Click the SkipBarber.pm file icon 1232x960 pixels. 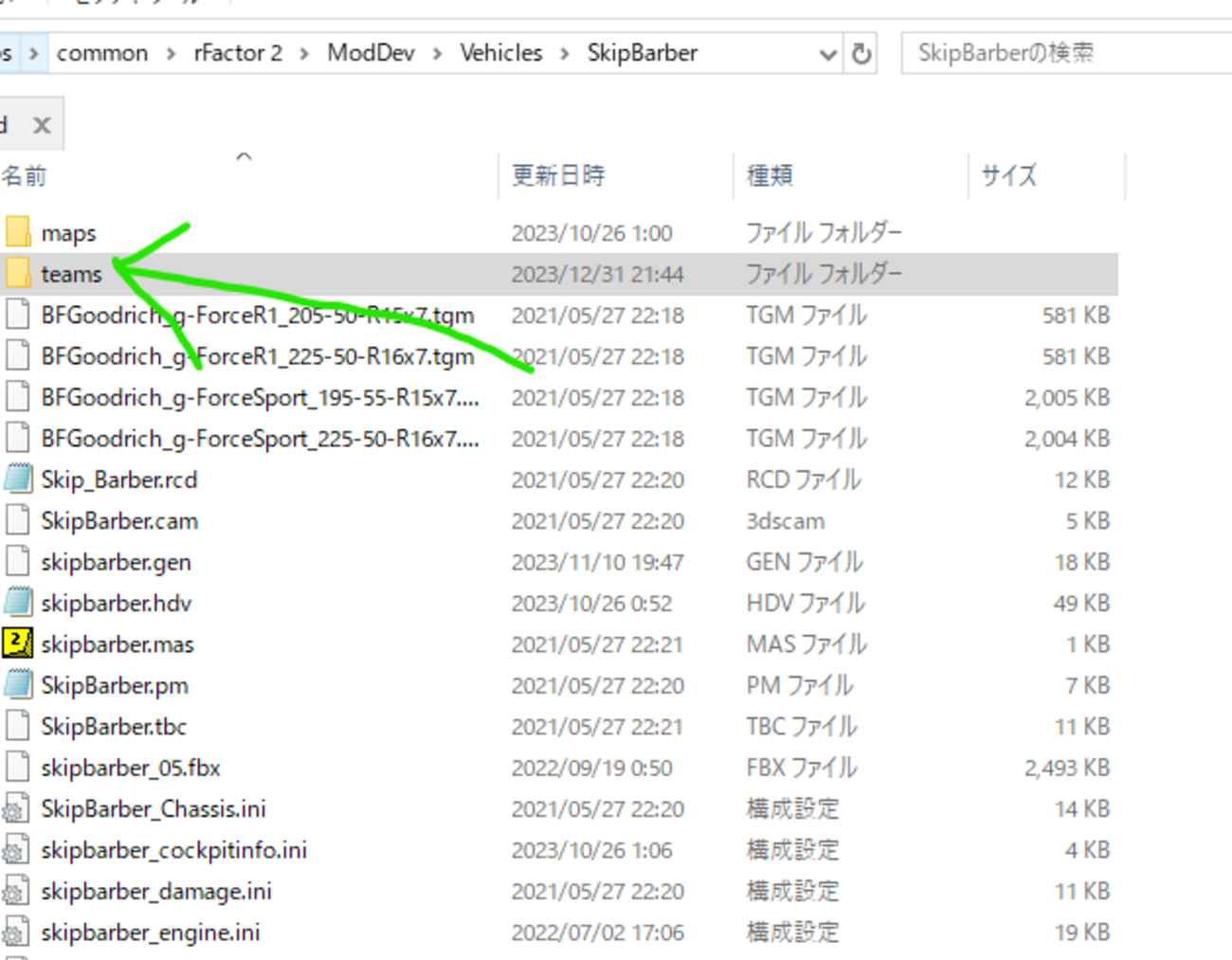click(17, 685)
